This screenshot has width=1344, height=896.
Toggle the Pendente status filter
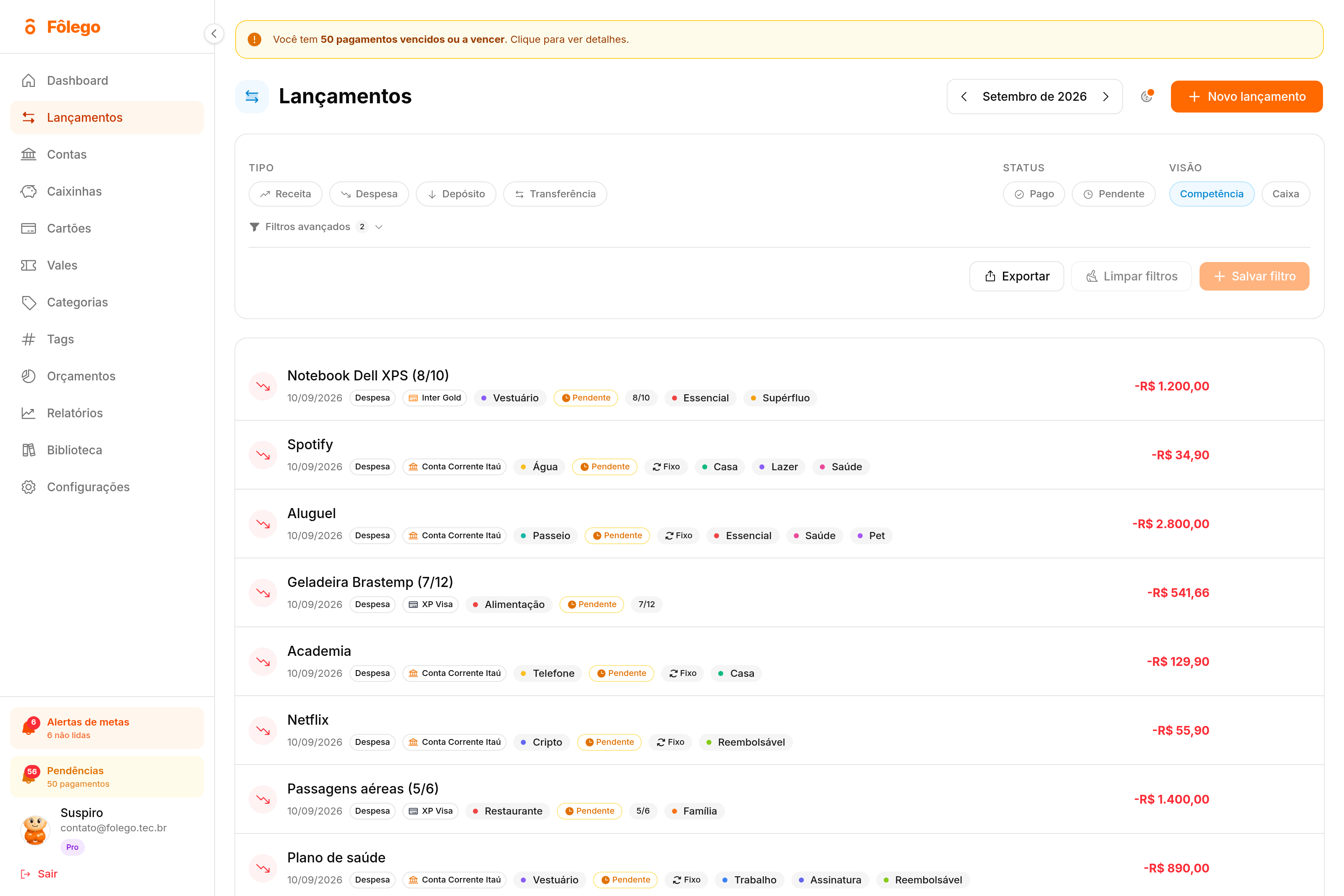point(1114,194)
